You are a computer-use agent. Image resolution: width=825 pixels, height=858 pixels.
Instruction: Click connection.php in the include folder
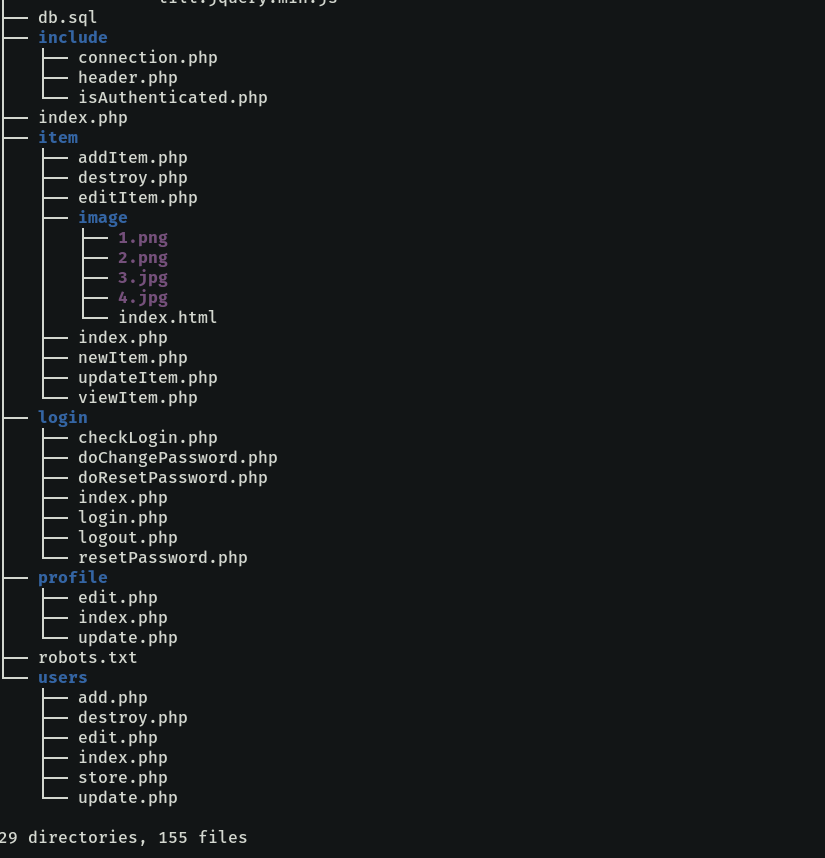click(147, 58)
